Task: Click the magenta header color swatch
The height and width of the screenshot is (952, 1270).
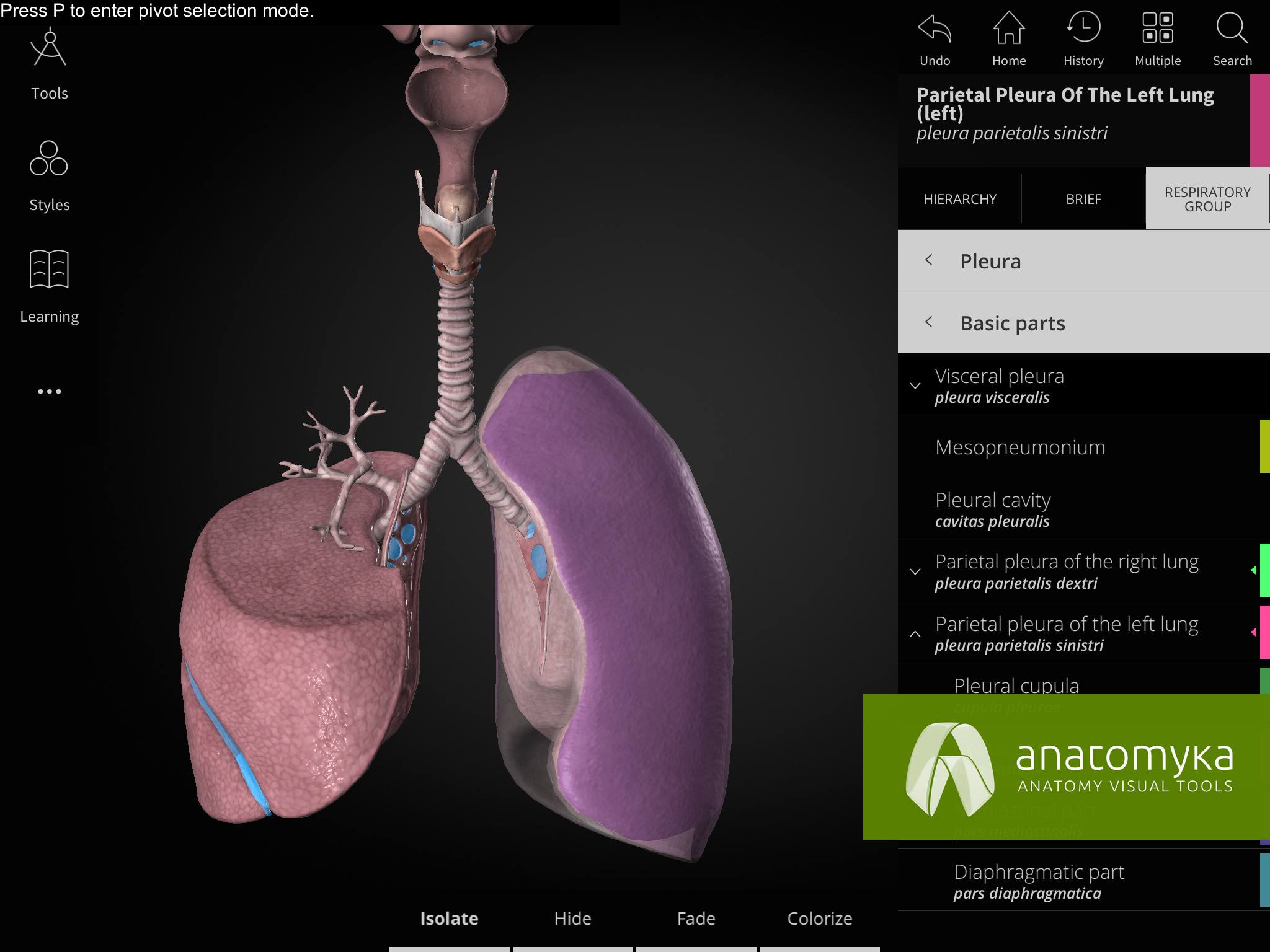Action: pyautogui.click(x=1259, y=121)
